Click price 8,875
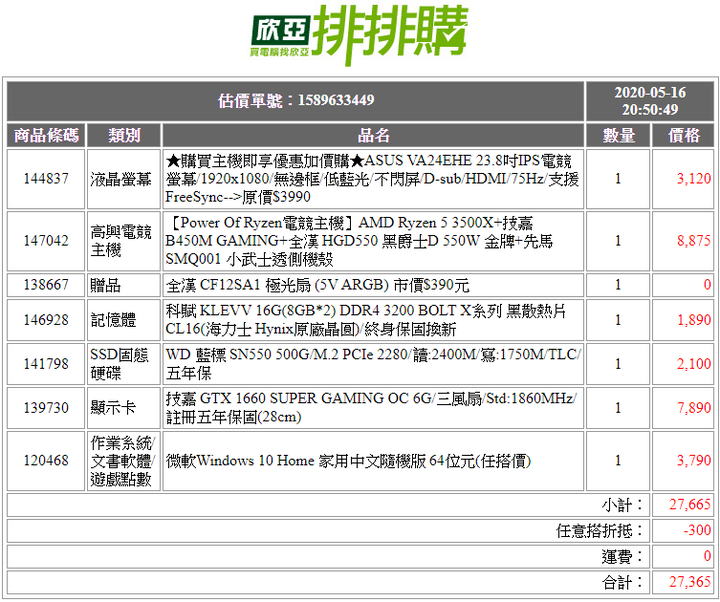This screenshot has width=720, height=602. coord(694,241)
